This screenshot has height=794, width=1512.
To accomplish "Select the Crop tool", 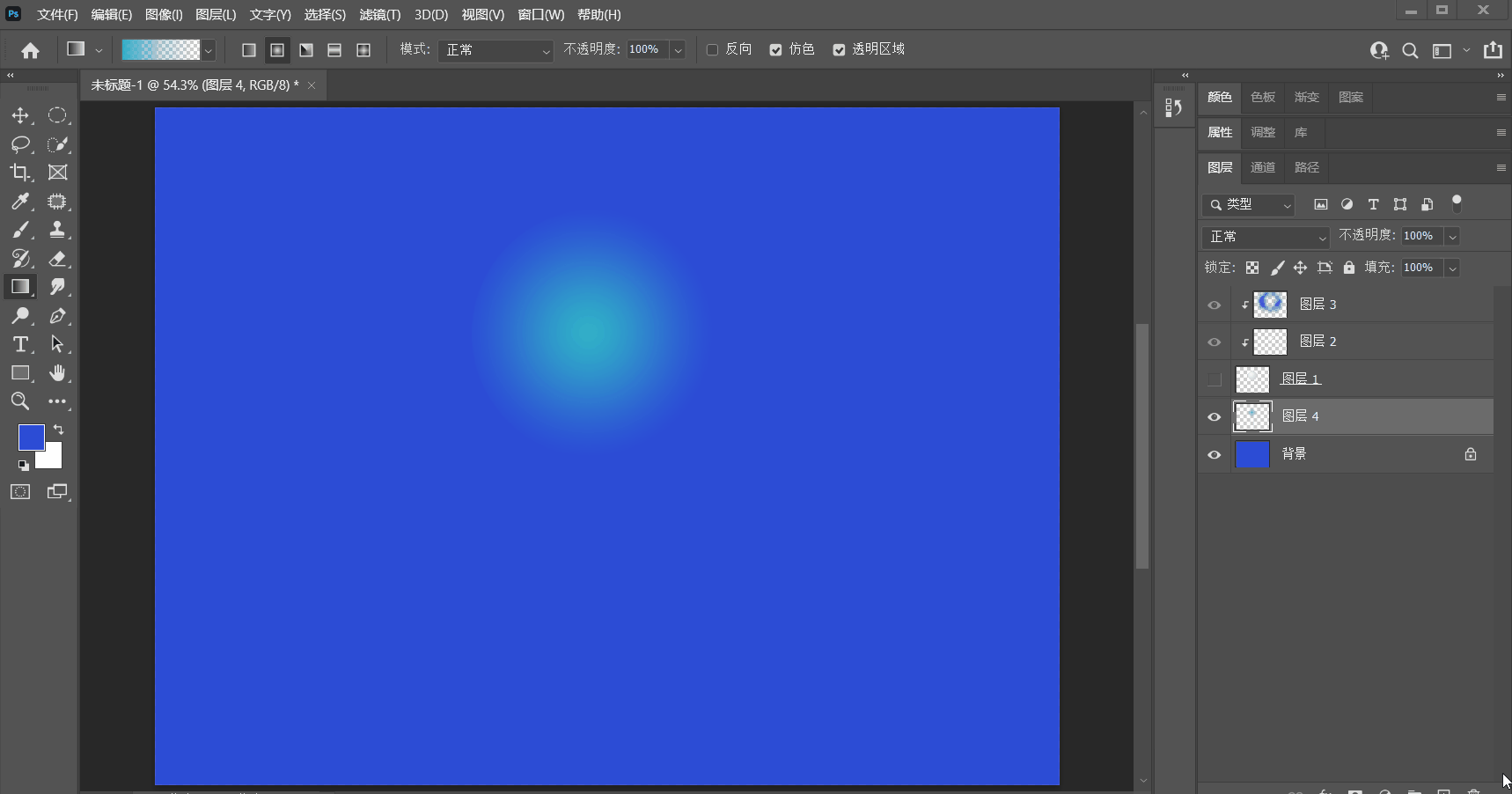I will point(20,173).
